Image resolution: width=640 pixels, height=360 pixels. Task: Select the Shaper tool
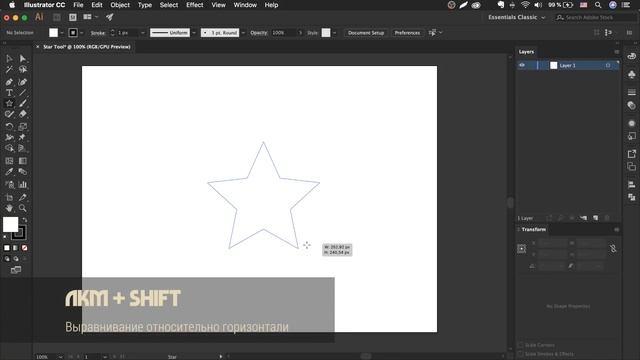click(9, 114)
